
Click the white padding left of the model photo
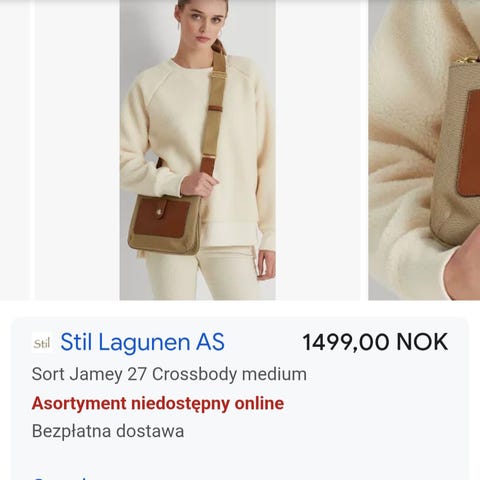(78, 150)
